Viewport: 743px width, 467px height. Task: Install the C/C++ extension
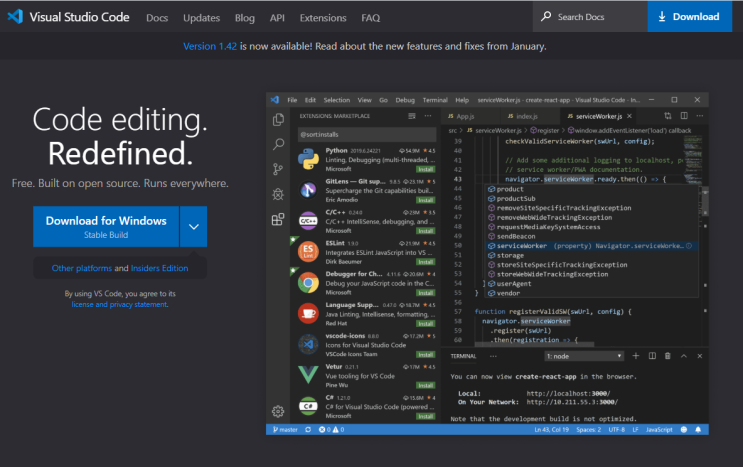426,231
